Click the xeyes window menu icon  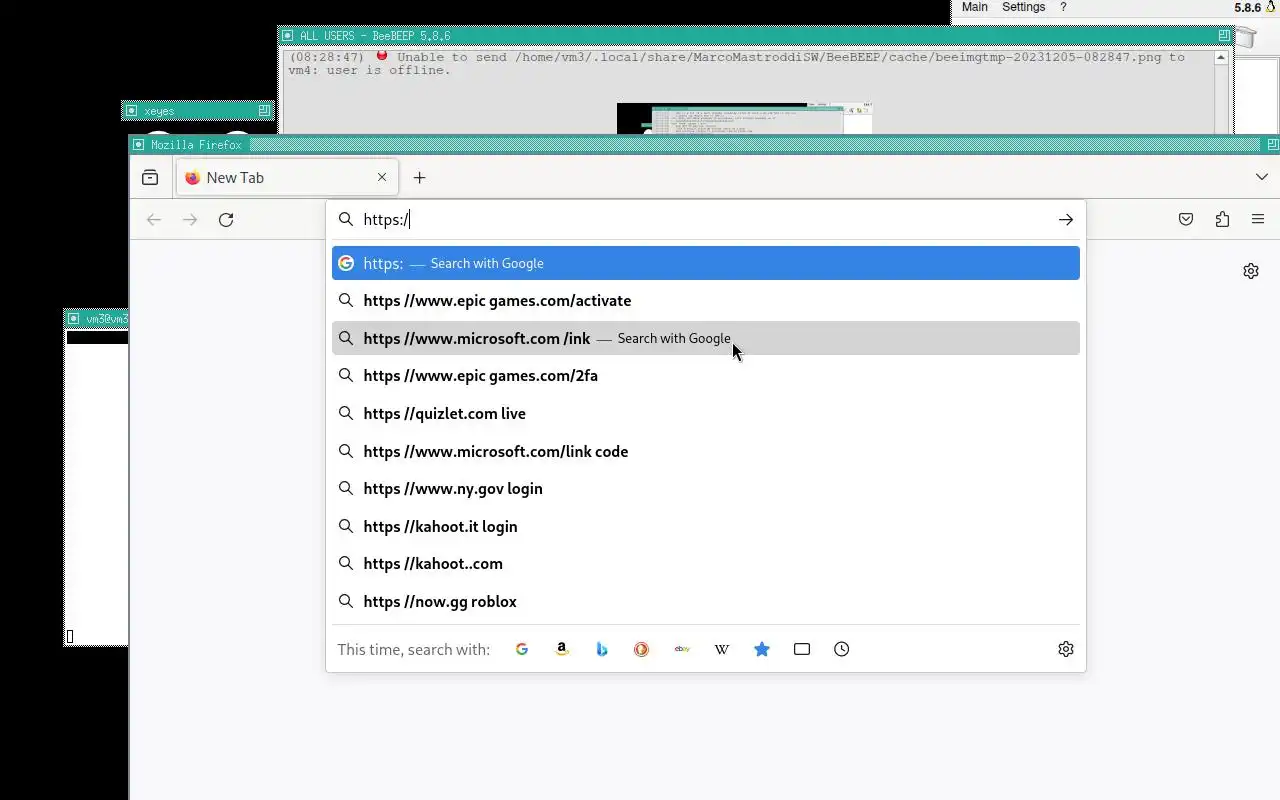[x=132, y=111]
